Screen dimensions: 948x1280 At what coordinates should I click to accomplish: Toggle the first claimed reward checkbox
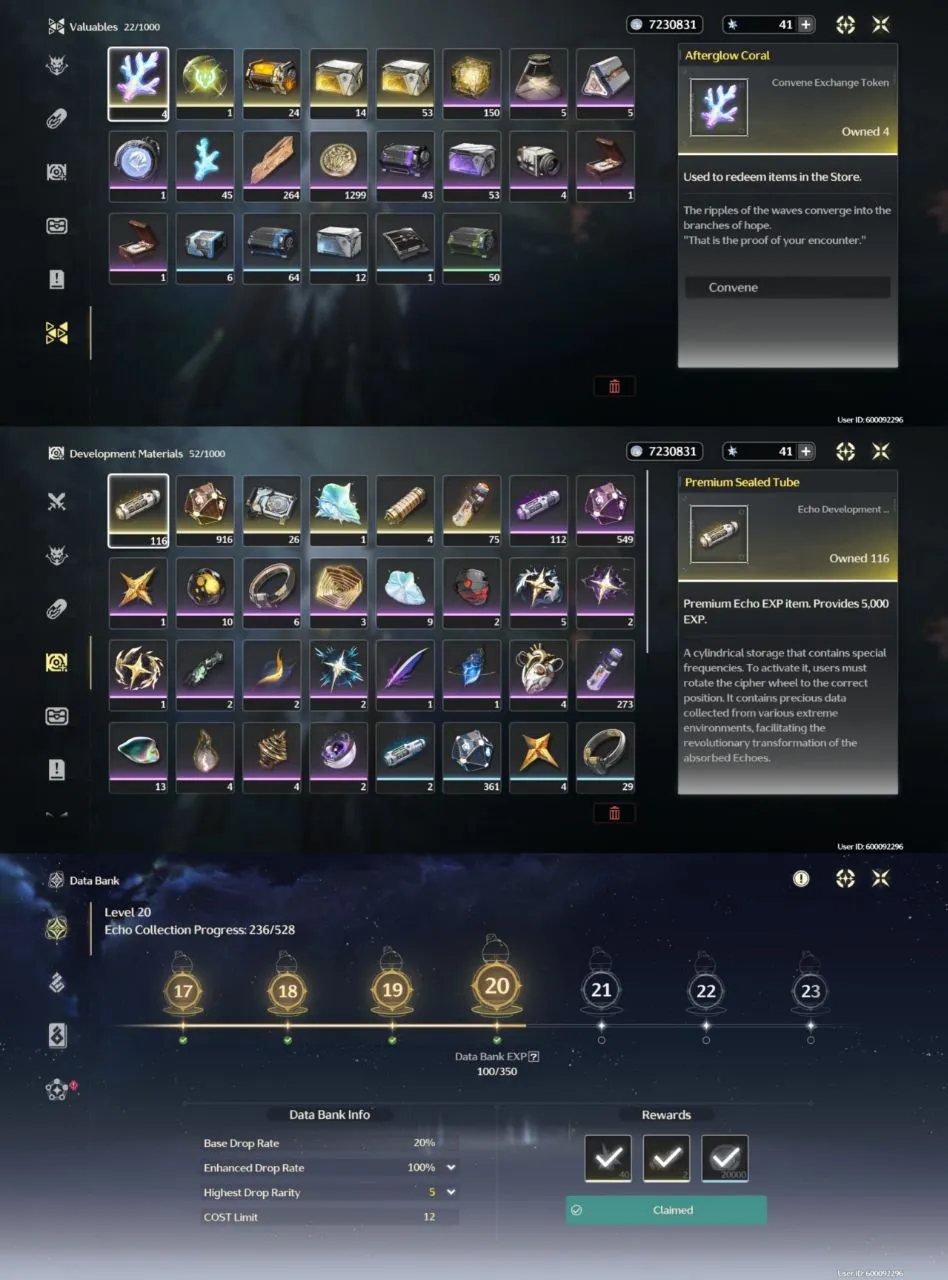point(608,1158)
